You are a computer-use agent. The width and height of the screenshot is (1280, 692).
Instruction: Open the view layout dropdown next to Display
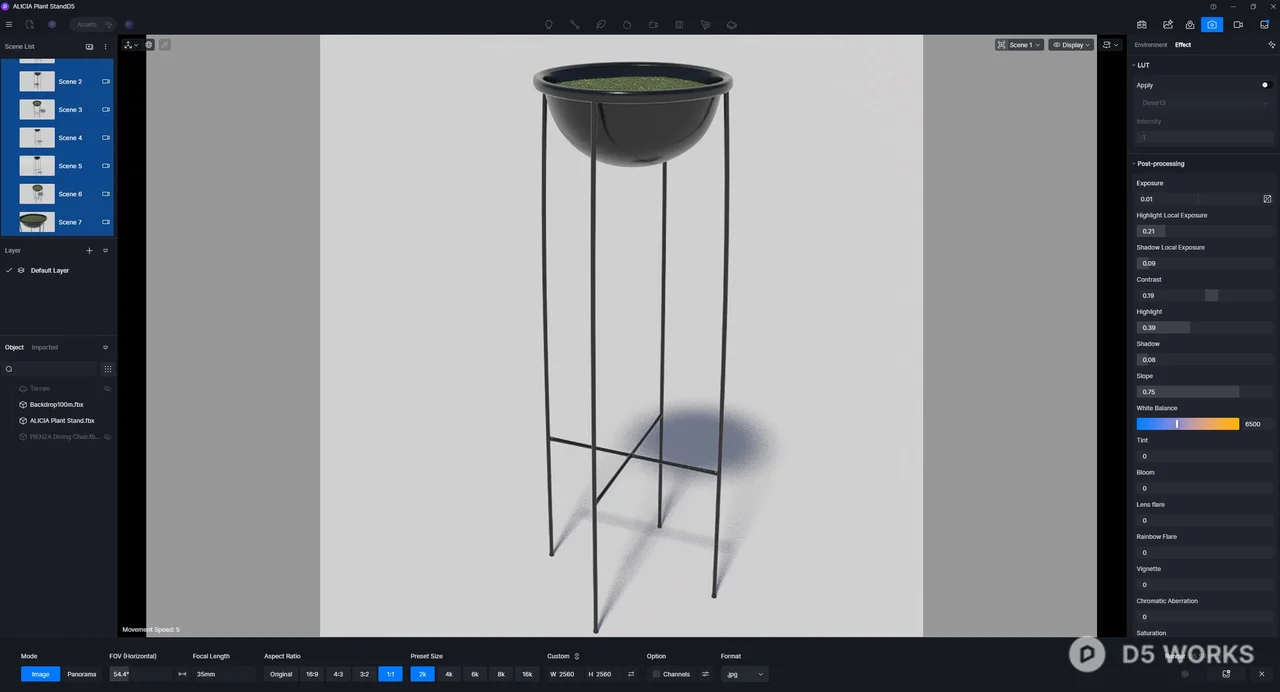point(1110,45)
